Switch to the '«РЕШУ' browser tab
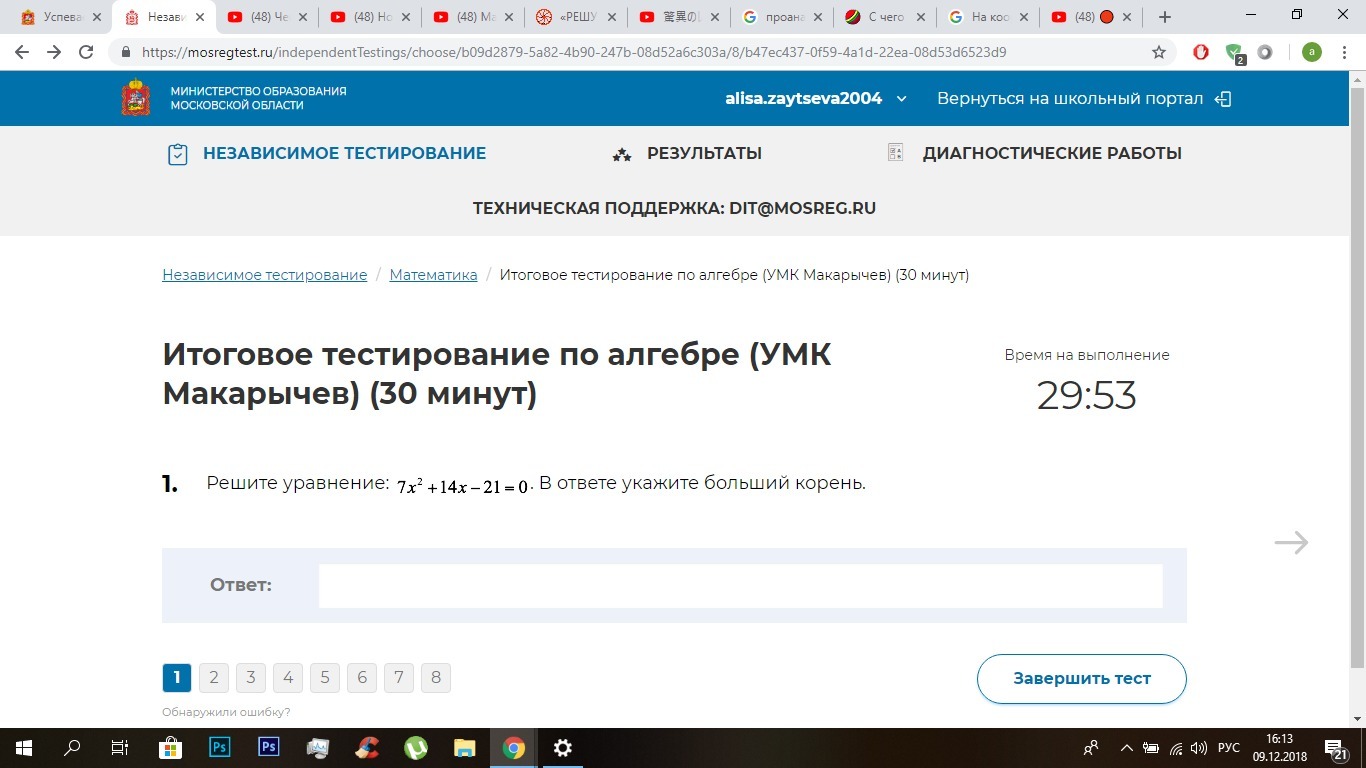The height and width of the screenshot is (768, 1366). click(x=575, y=17)
